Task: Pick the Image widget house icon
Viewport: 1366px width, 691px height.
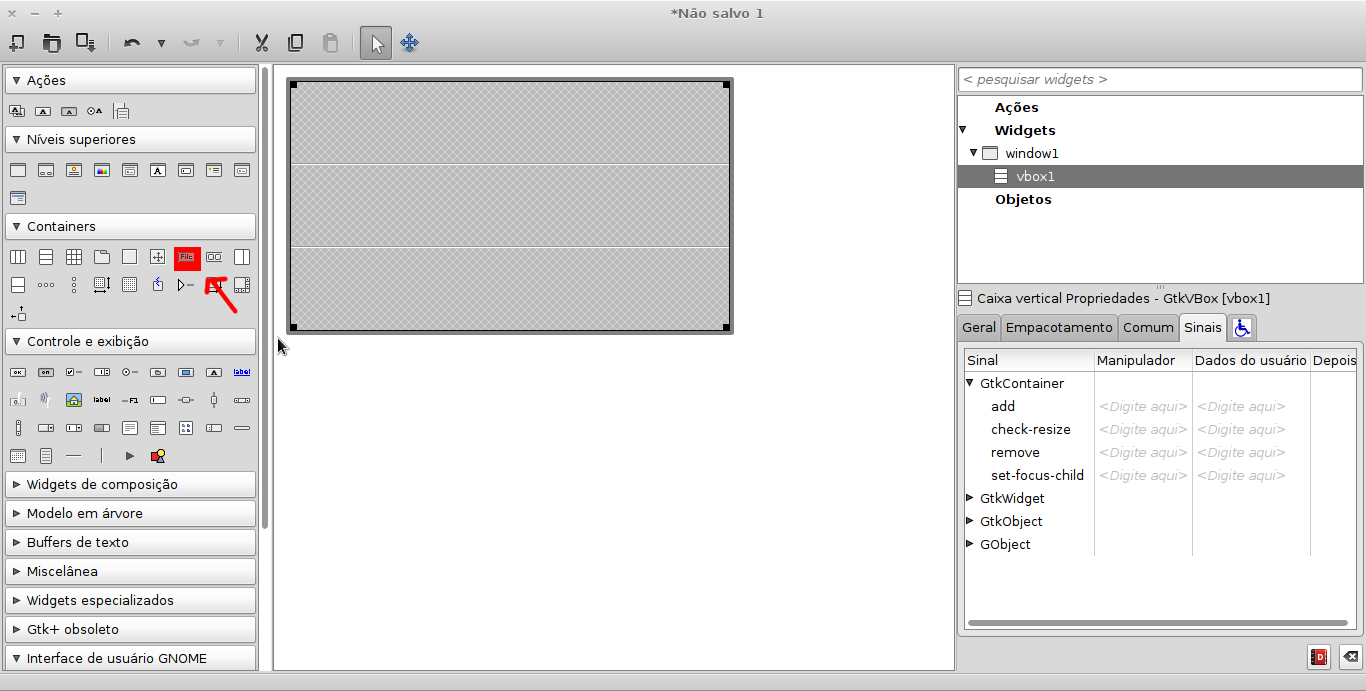Action: tap(74, 400)
